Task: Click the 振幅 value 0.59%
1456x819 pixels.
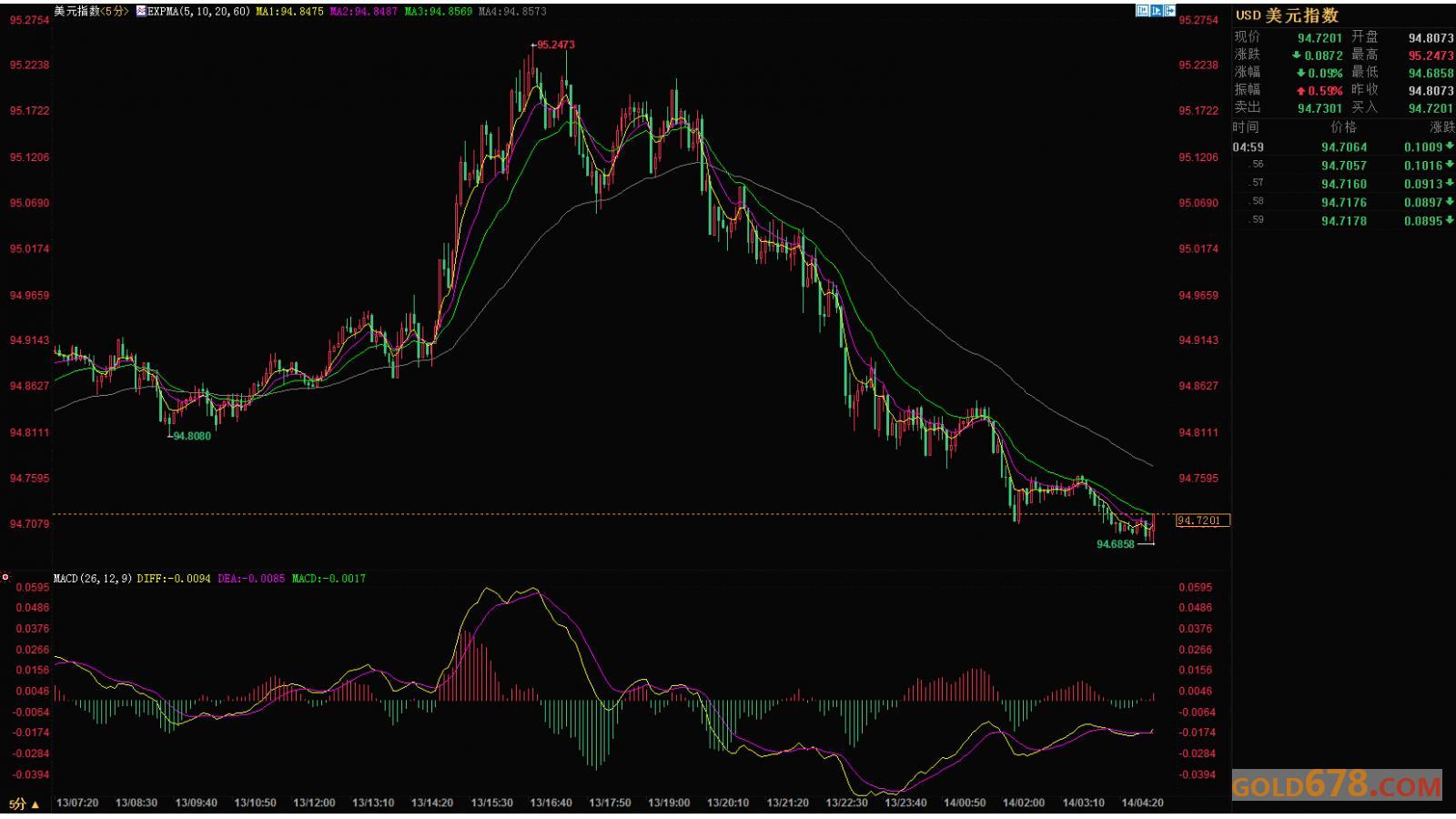Action: pyautogui.click(x=1325, y=91)
